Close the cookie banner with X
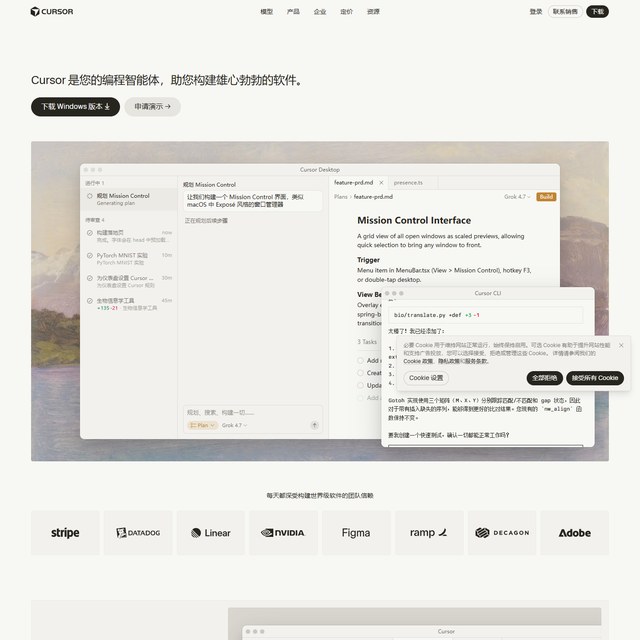This screenshot has height=640, width=640. (621, 345)
